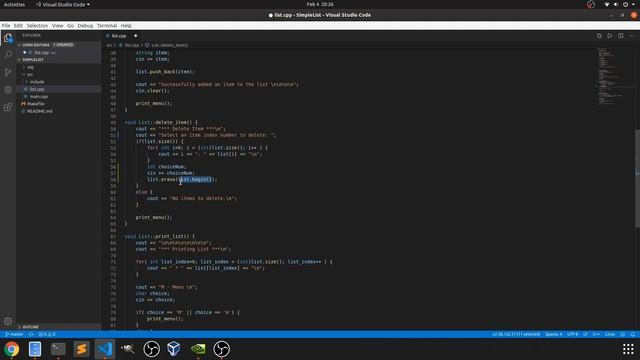Open the Source Control view

(x=8, y=72)
